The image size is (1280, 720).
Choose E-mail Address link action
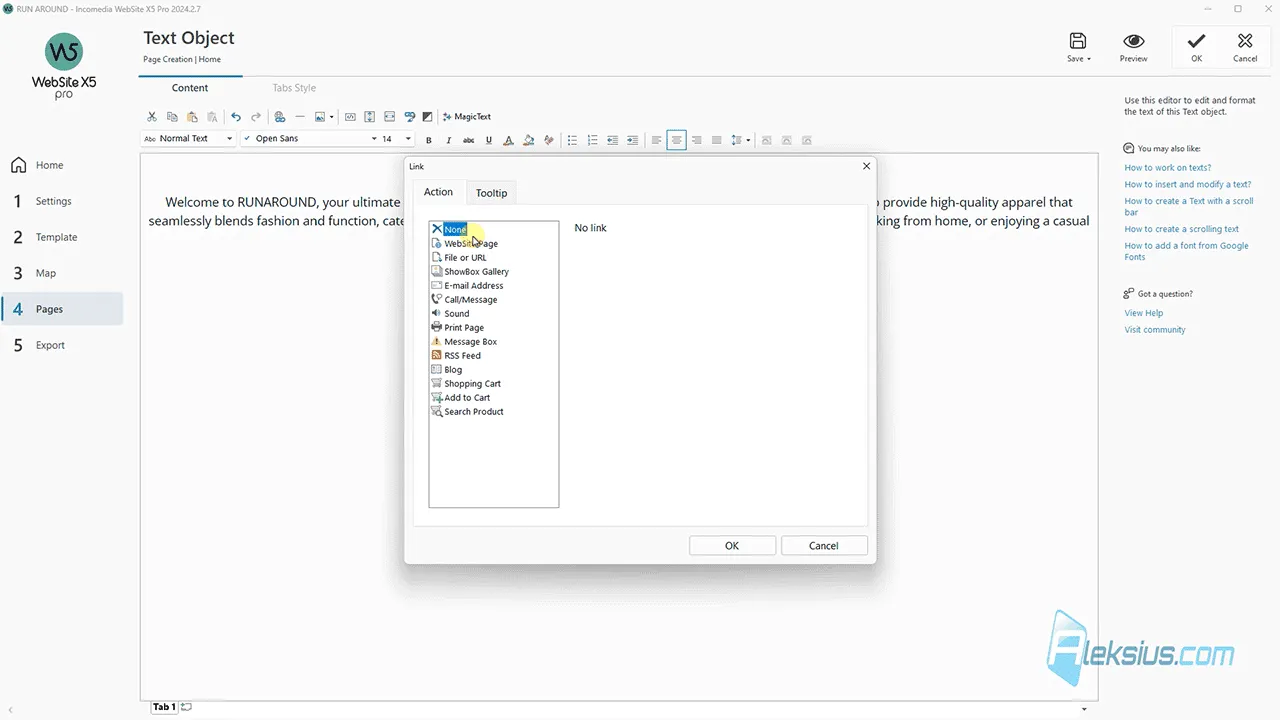click(467, 286)
